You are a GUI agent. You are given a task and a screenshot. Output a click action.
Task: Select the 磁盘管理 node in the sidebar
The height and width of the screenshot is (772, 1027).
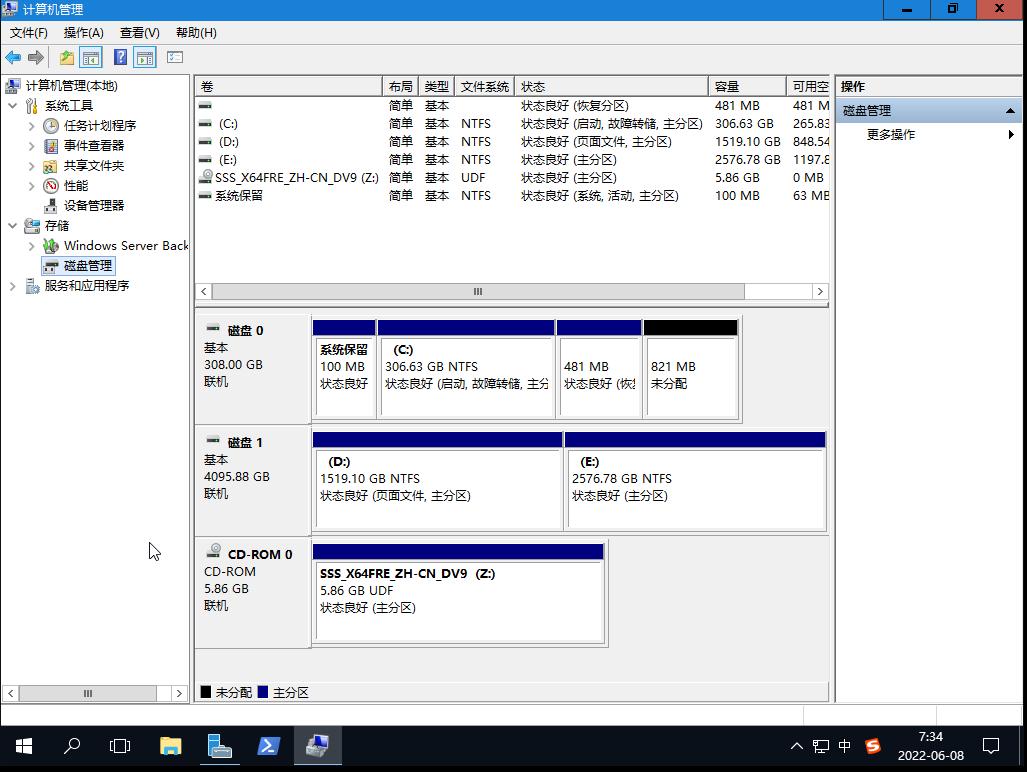[86, 265]
